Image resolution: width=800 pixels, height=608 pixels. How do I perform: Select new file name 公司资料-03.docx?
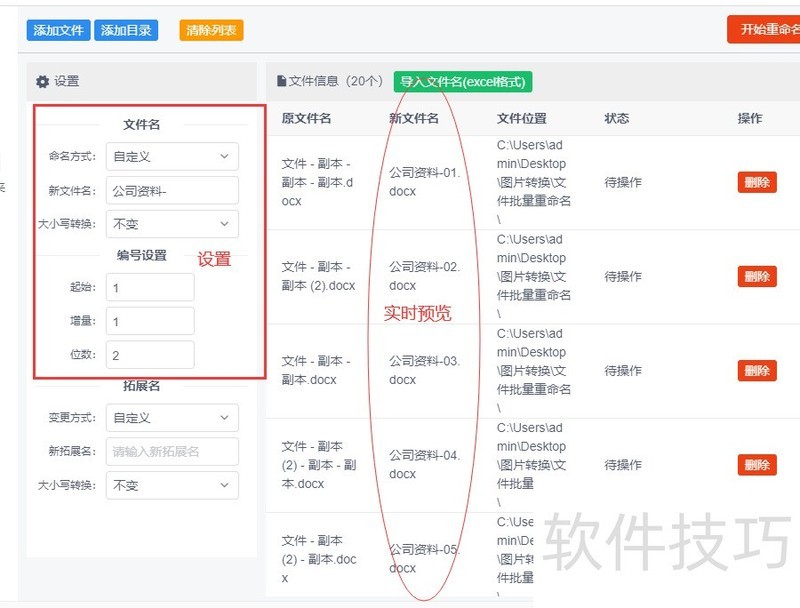point(424,370)
